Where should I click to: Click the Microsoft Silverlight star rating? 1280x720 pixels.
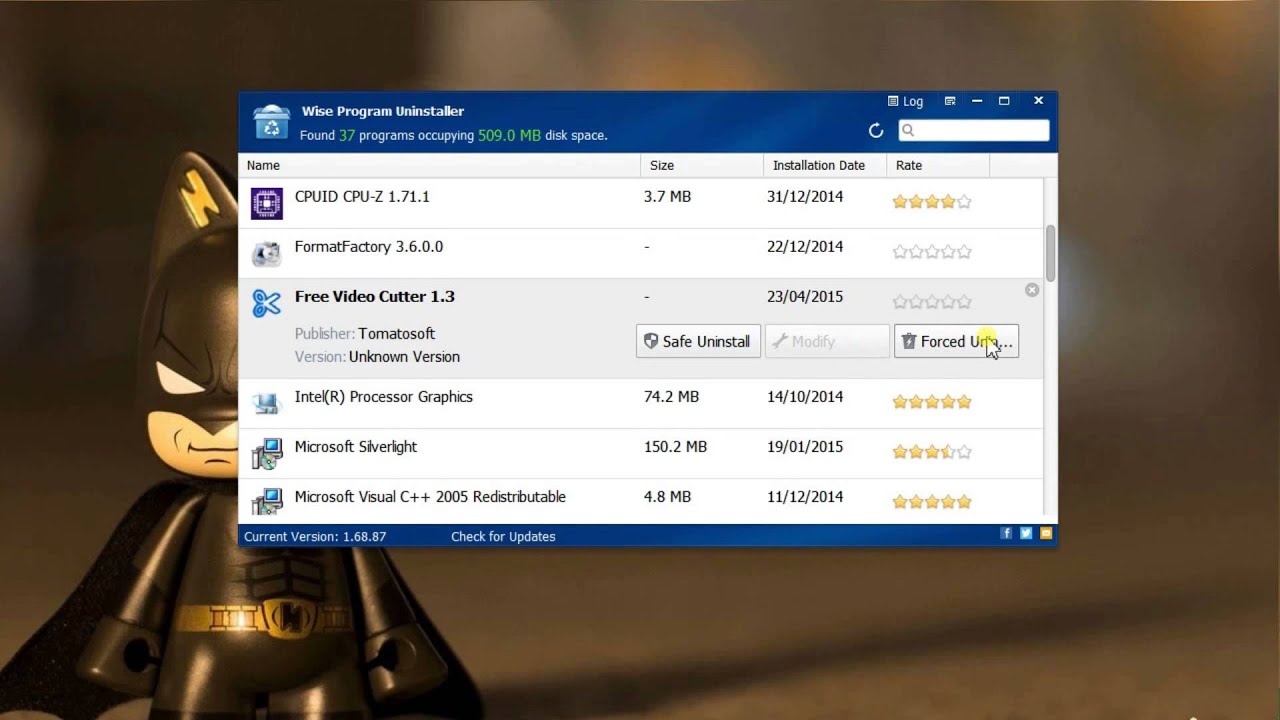pyautogui.click(x=932, y=452)
